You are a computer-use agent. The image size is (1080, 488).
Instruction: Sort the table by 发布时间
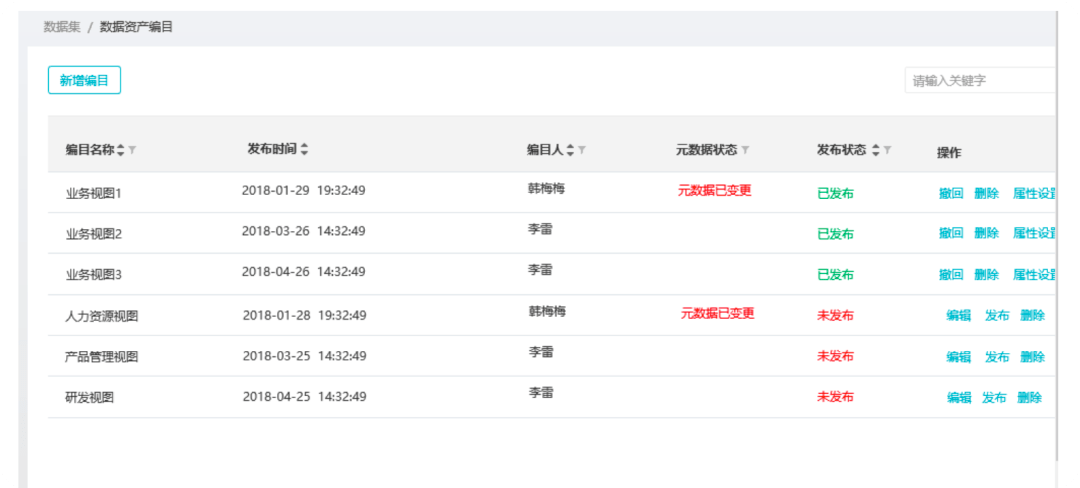[x=304, y=149]
